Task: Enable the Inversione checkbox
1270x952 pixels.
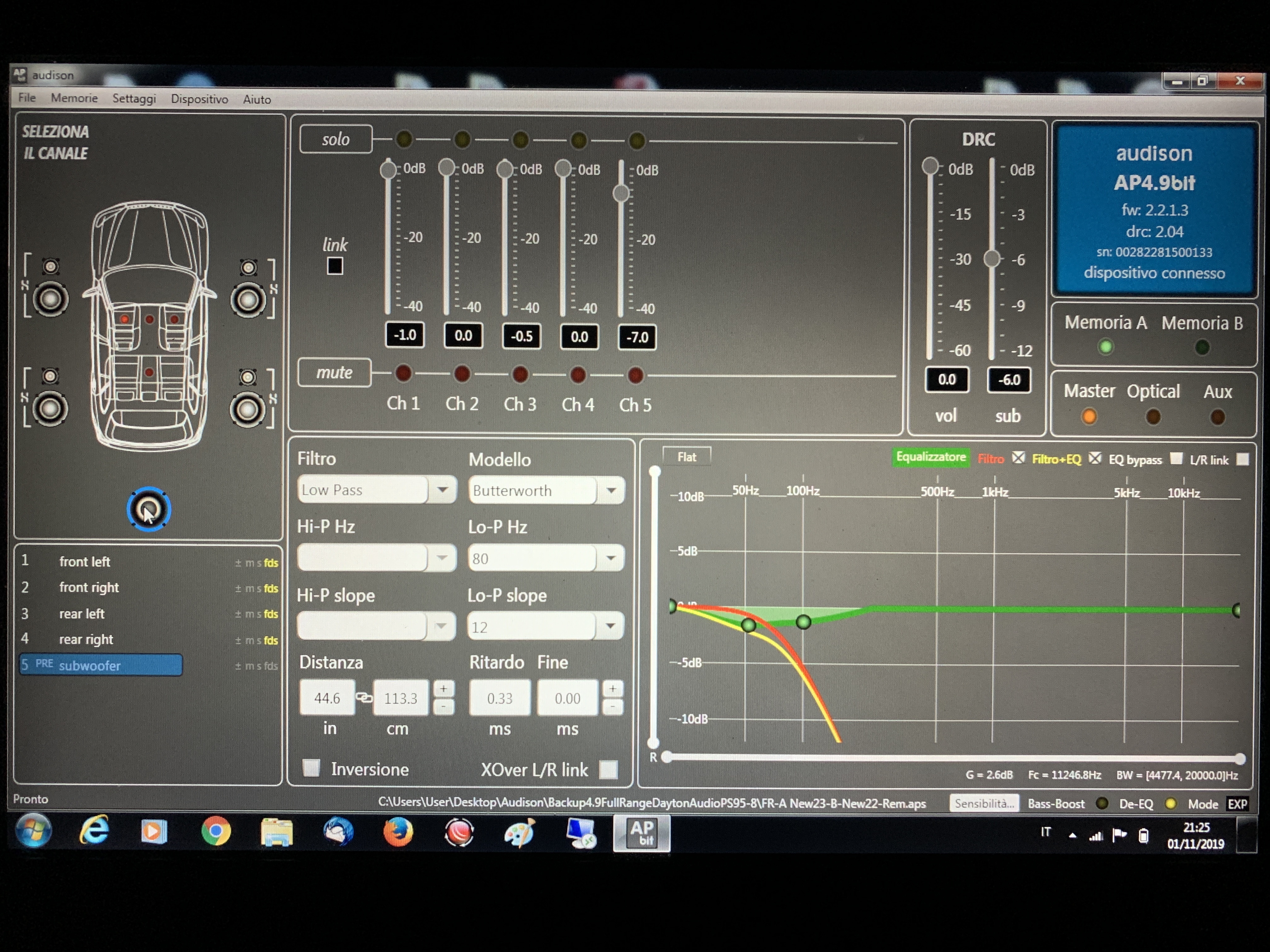Action: pyautogui.click(x=311, y=768)
